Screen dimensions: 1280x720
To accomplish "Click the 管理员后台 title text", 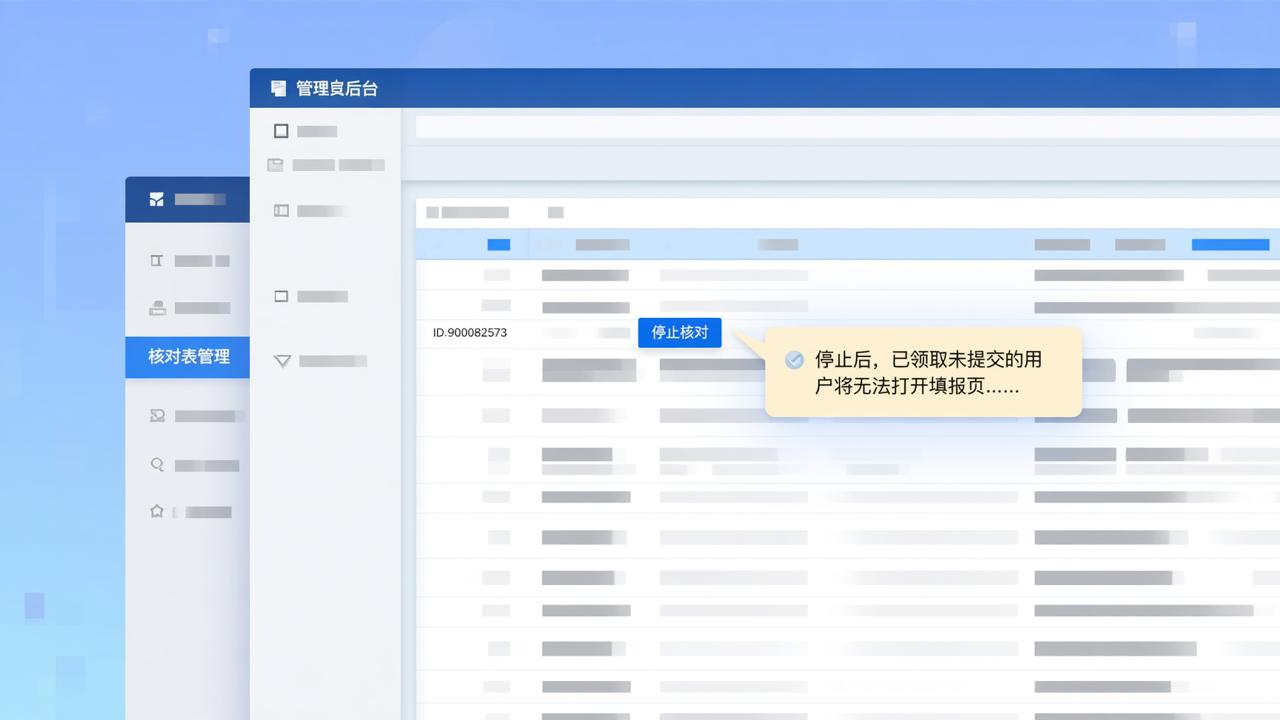I will (x=337, y=88).
